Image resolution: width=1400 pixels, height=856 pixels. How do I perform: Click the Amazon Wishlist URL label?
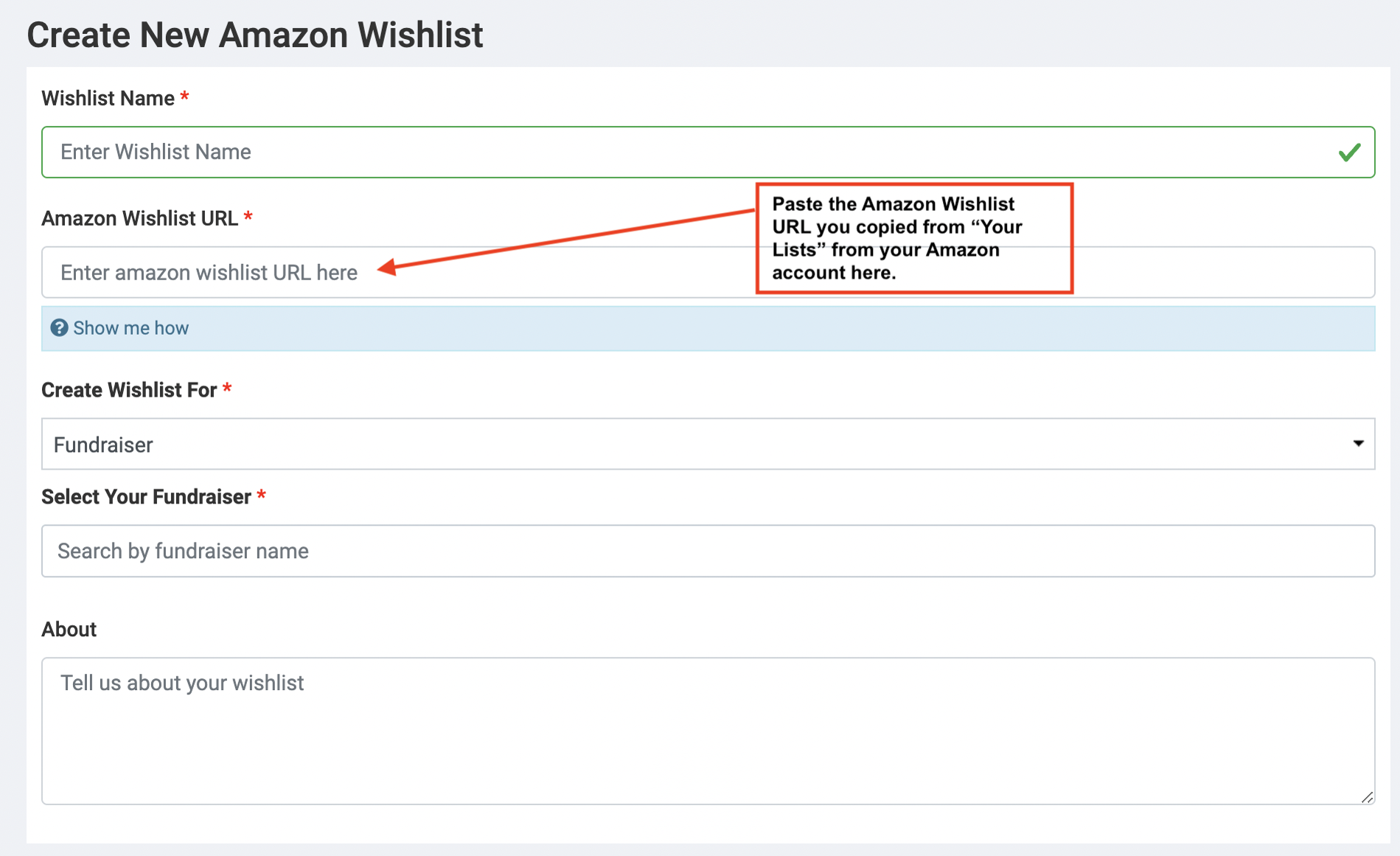point(140,218)
